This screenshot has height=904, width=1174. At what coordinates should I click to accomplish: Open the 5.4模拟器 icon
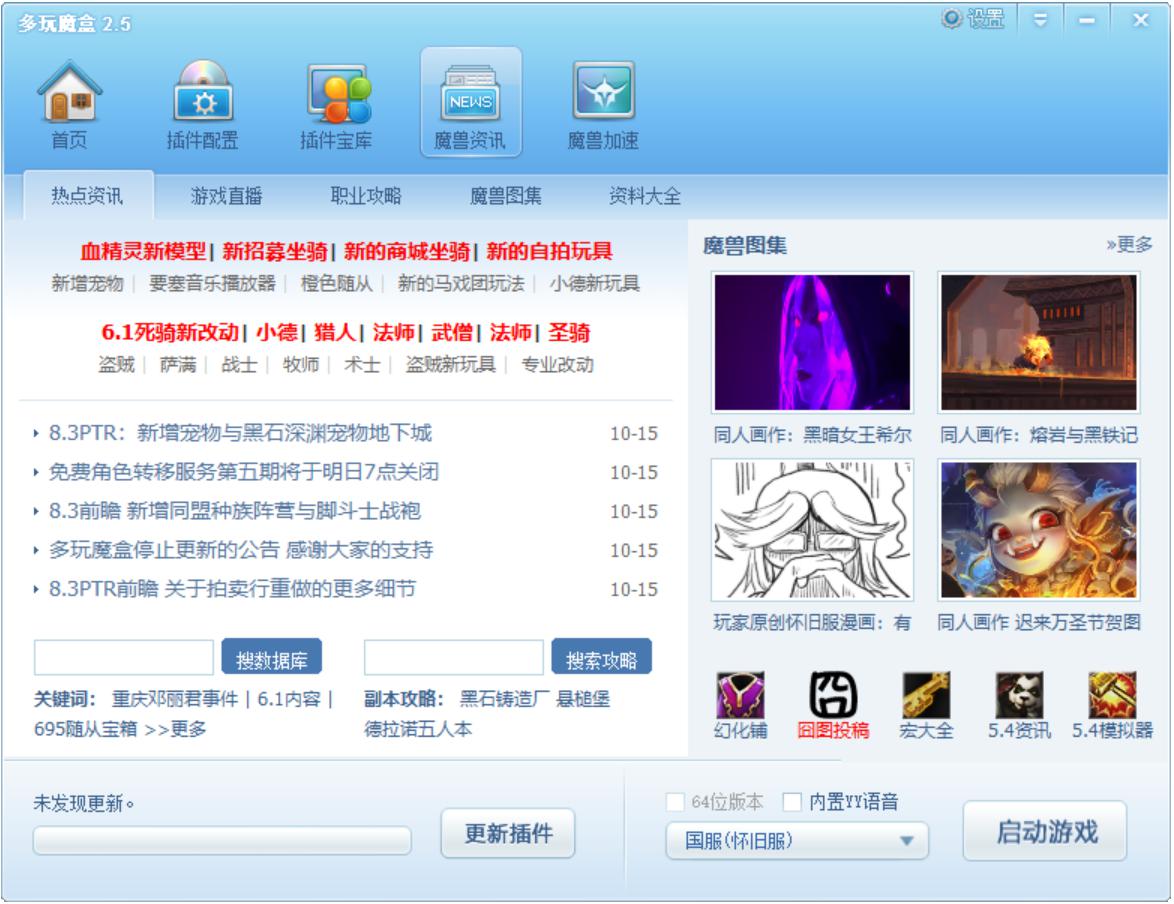(x=1112, y=696)
